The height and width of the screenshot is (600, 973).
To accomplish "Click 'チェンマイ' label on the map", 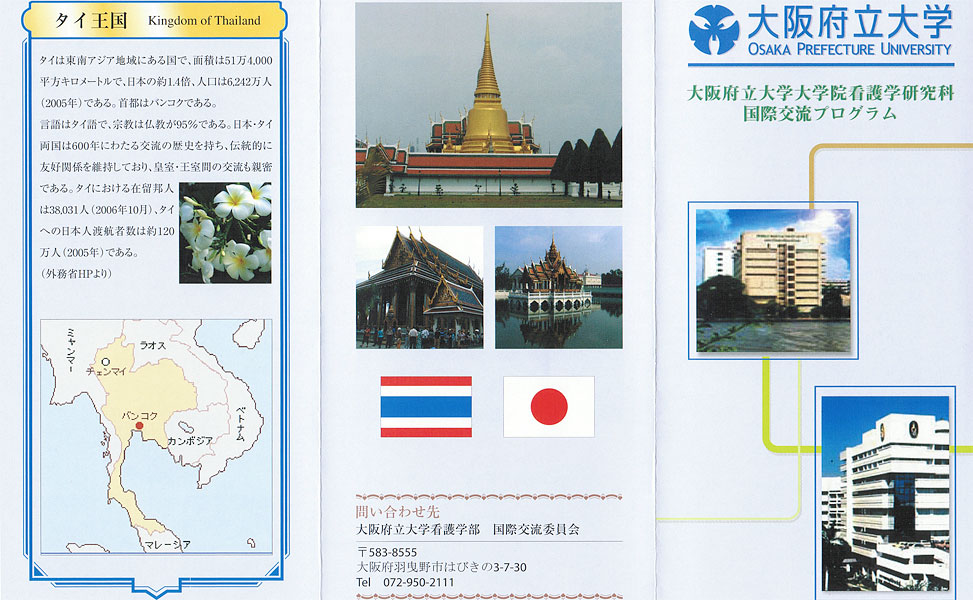I will tap(106, 371).
